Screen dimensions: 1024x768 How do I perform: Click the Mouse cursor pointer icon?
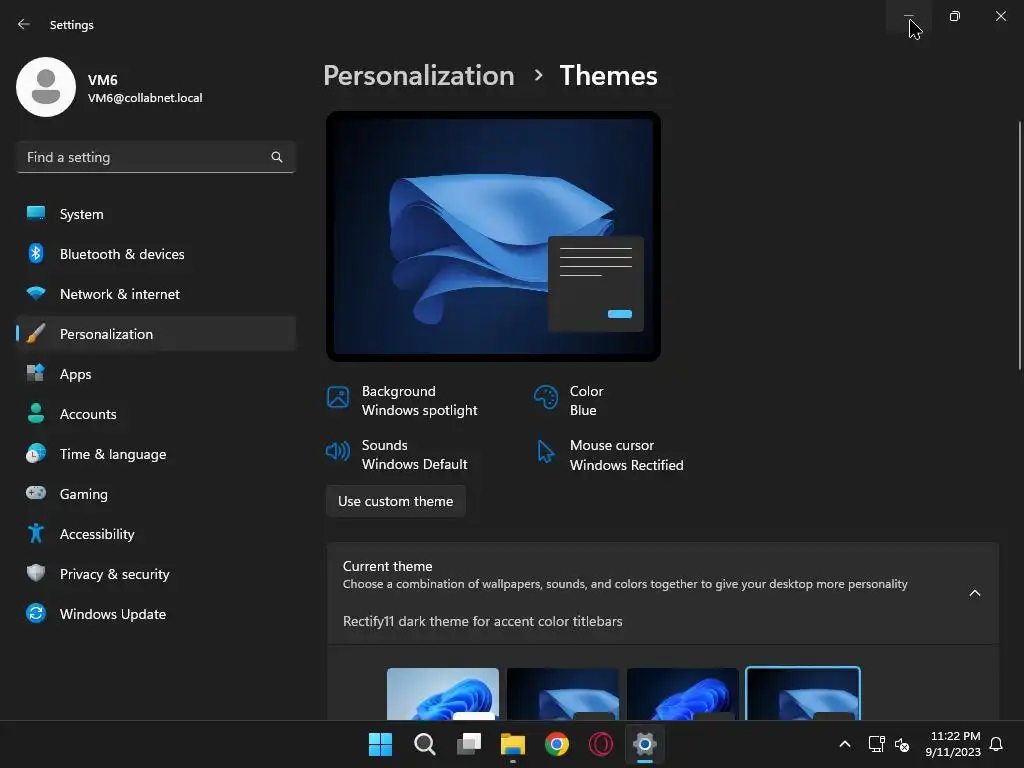pos(545,451)
